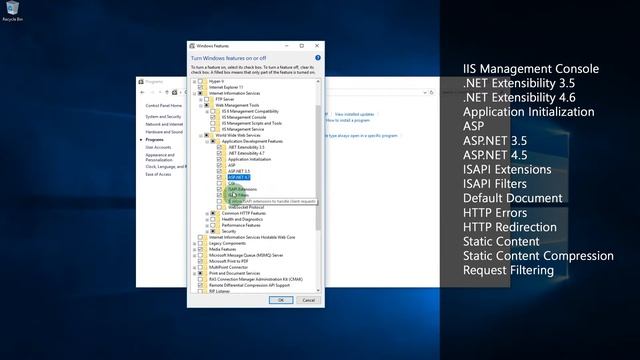The width and height of the screenshot is (640, 360).
Task: Click the View installed updates link
Action: click(x=354, y=114)
